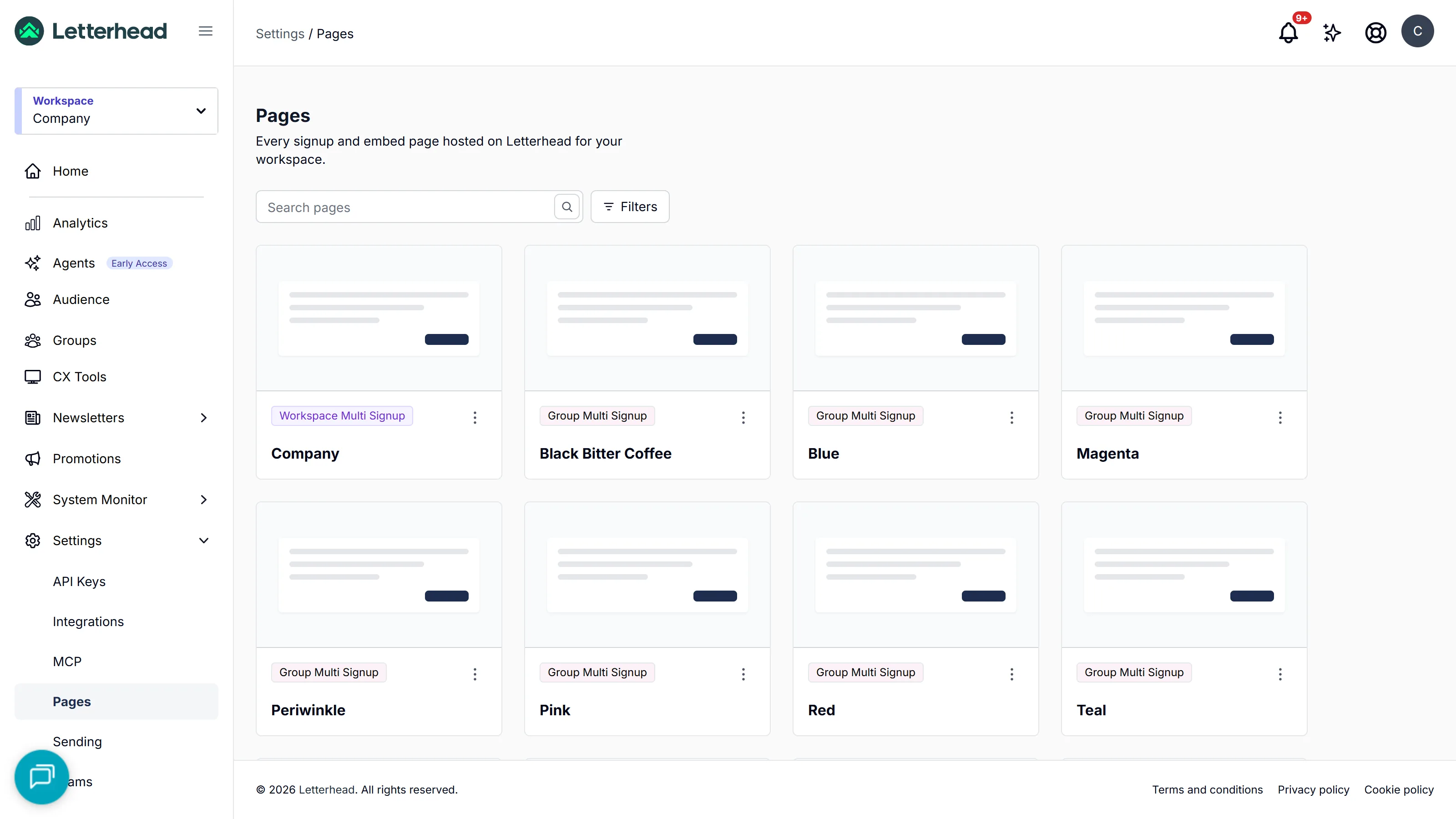1456x819 pixels.
Task: Open options menu for Black Bitter Coffee
Action: tap(743, 417)
